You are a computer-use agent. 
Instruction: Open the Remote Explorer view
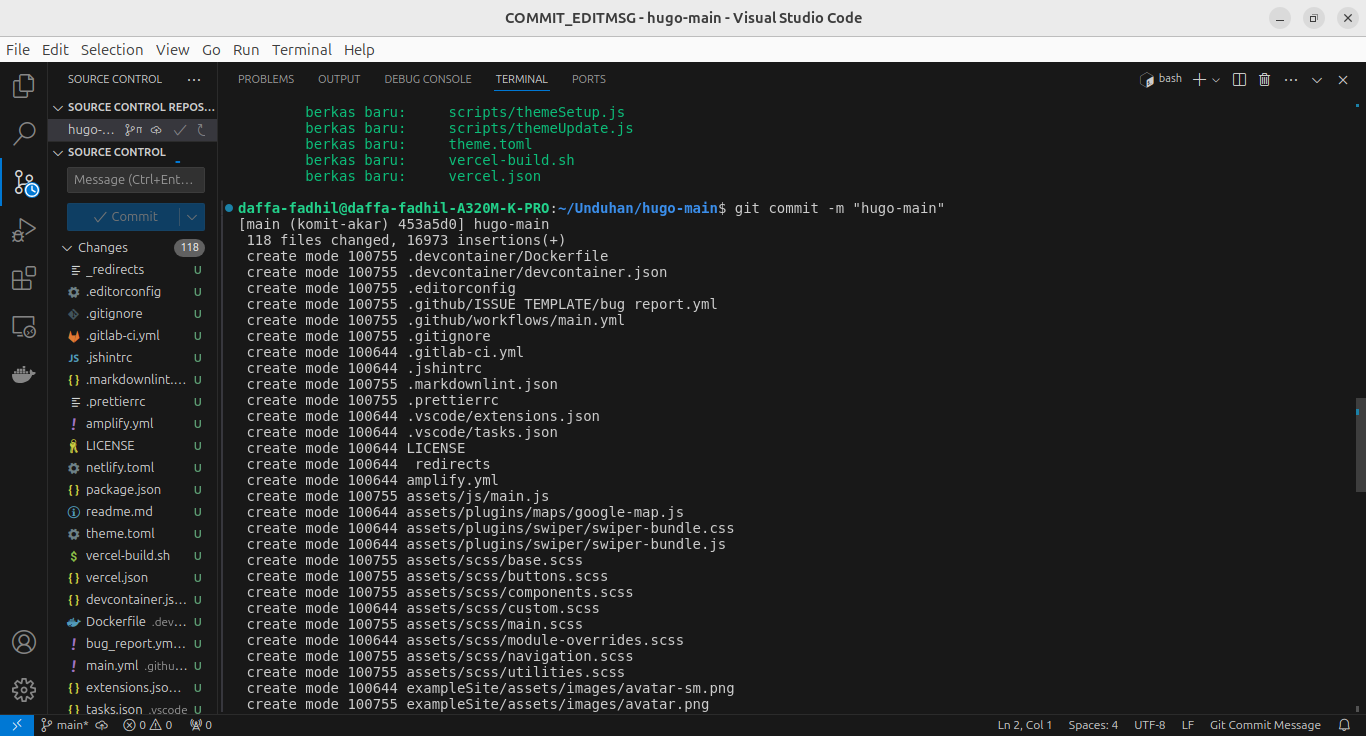tap(23, 327)
